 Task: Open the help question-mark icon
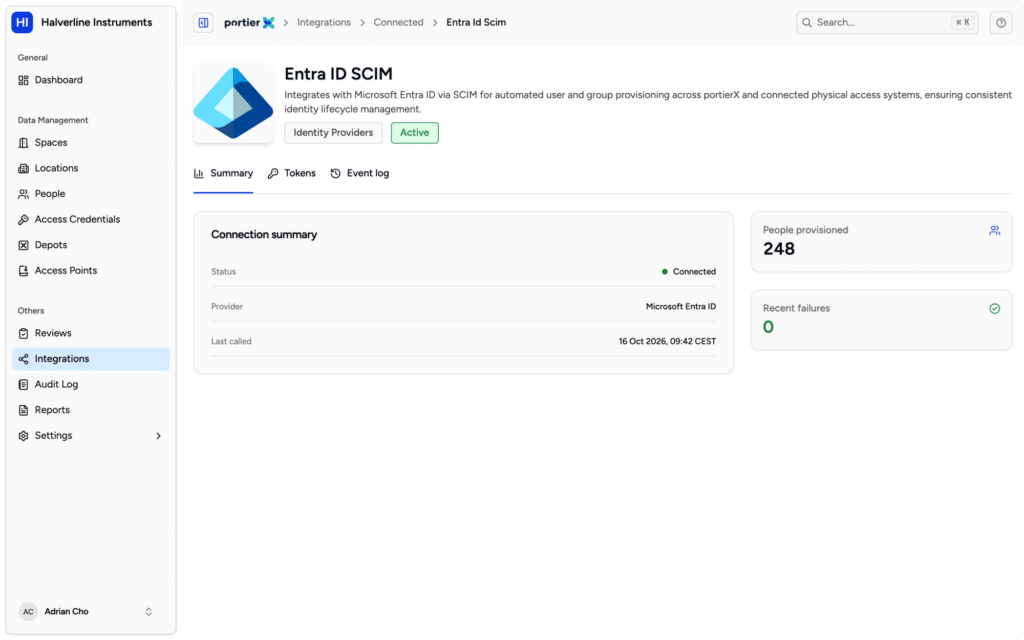(x=1000, y=22)
